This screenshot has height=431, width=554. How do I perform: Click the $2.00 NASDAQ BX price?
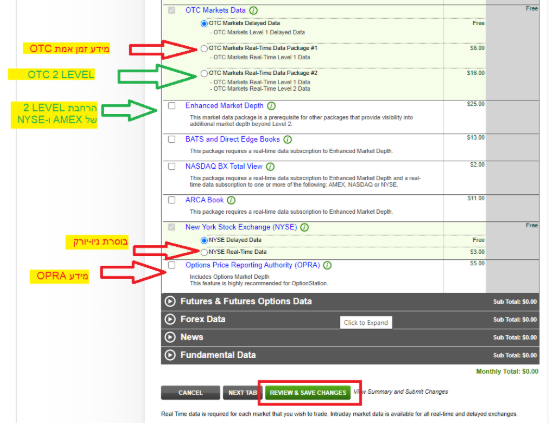[477, 165]
